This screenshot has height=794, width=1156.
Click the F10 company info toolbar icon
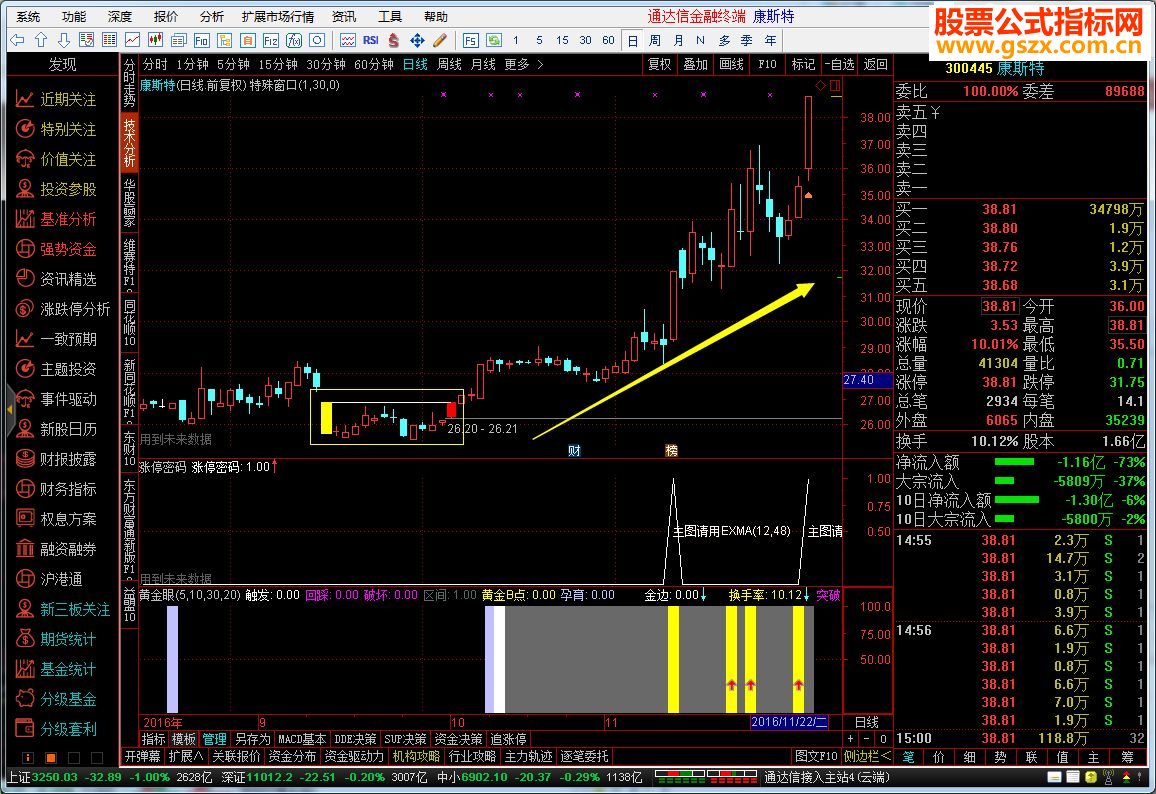pos(201,40)
